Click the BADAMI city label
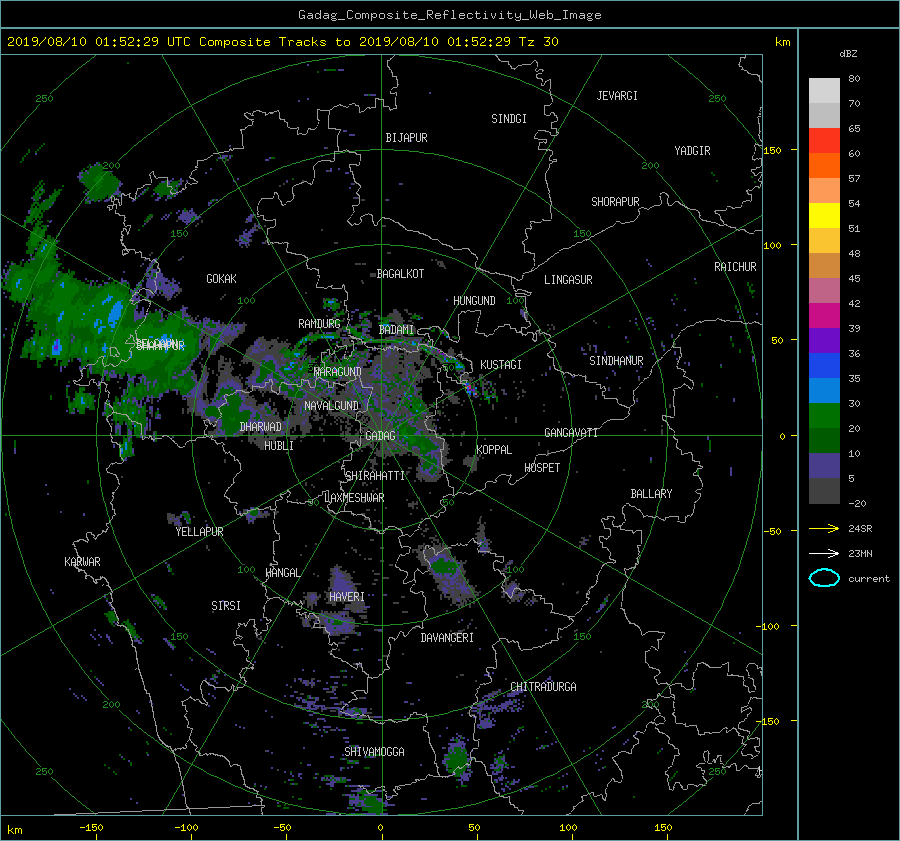The height and width of the screenshot is (841, 900). pos(396,330)
